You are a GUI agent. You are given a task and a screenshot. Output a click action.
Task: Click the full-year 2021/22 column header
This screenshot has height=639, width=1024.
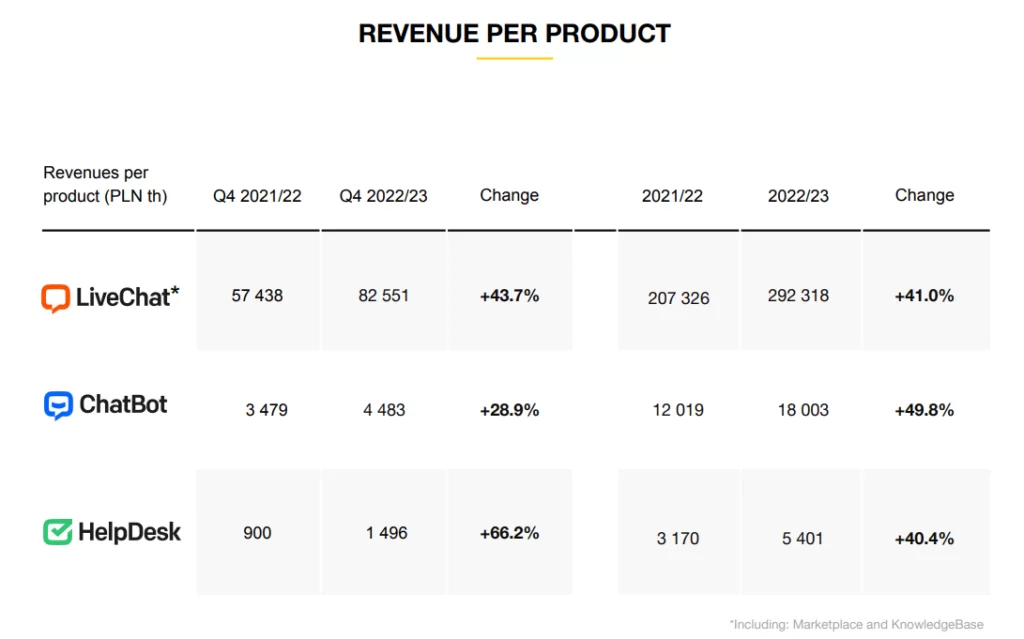(x=672, y=196)
